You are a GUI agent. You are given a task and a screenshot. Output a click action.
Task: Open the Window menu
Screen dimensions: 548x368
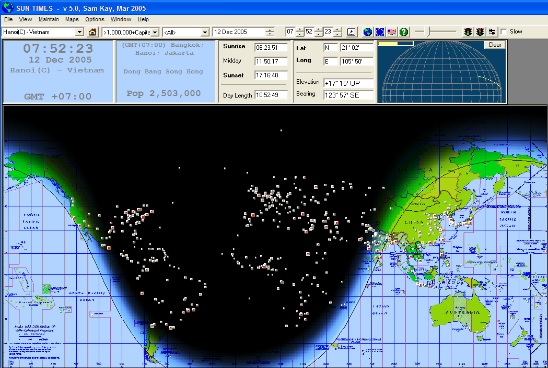pyautogui.click(x=121, y=19)
